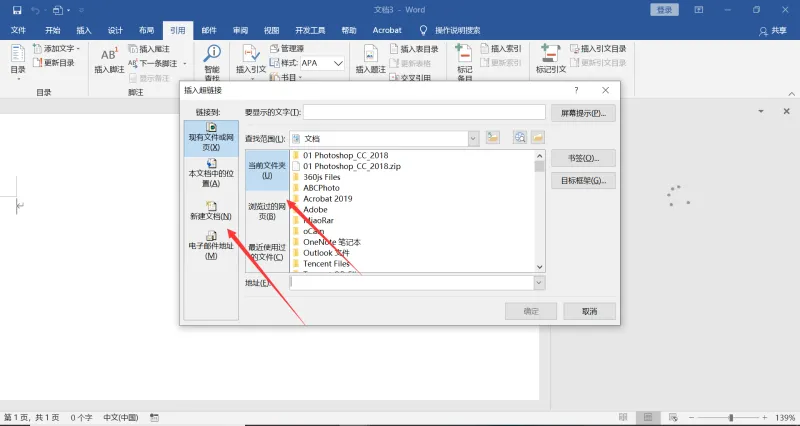Image resolution: width=800 pixels, height=426 pixels.
Task: Open the APA style dropdown
Action: [x=338, y=63]
